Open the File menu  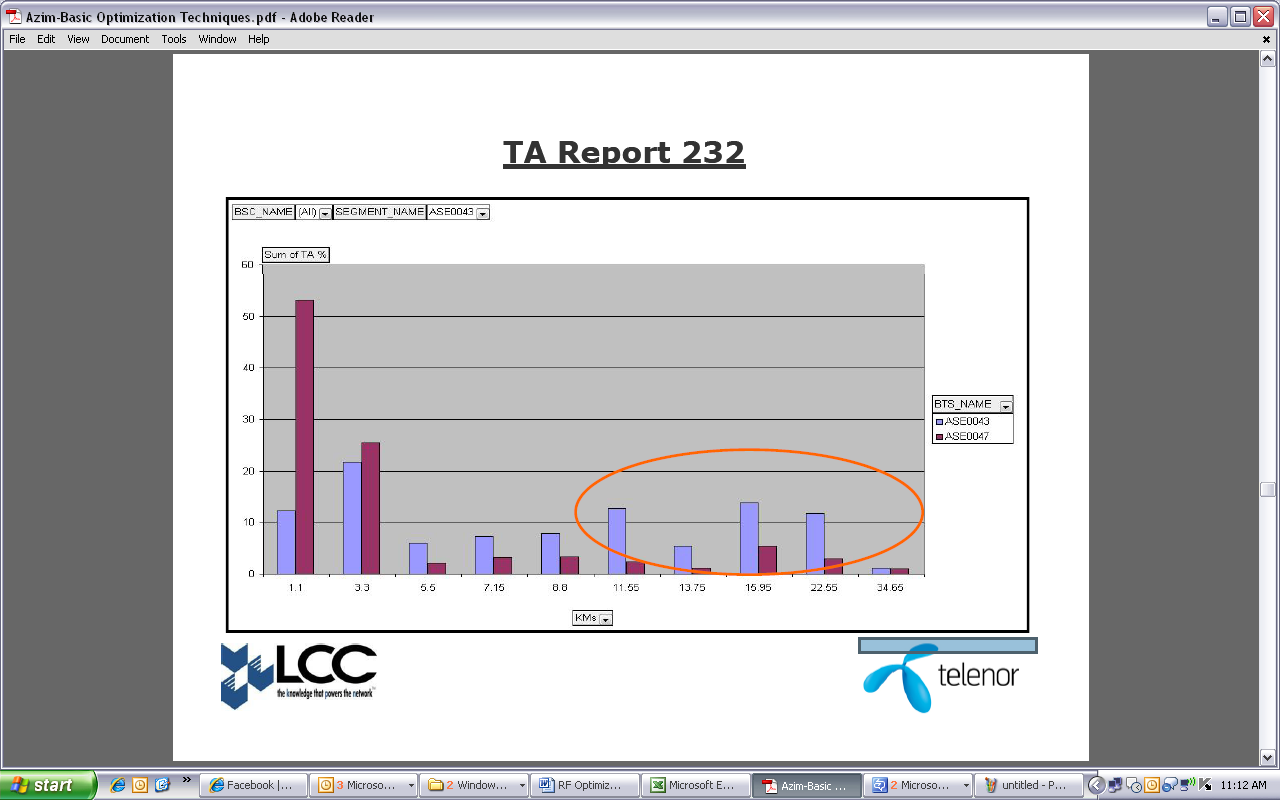(x=17, y=39)
